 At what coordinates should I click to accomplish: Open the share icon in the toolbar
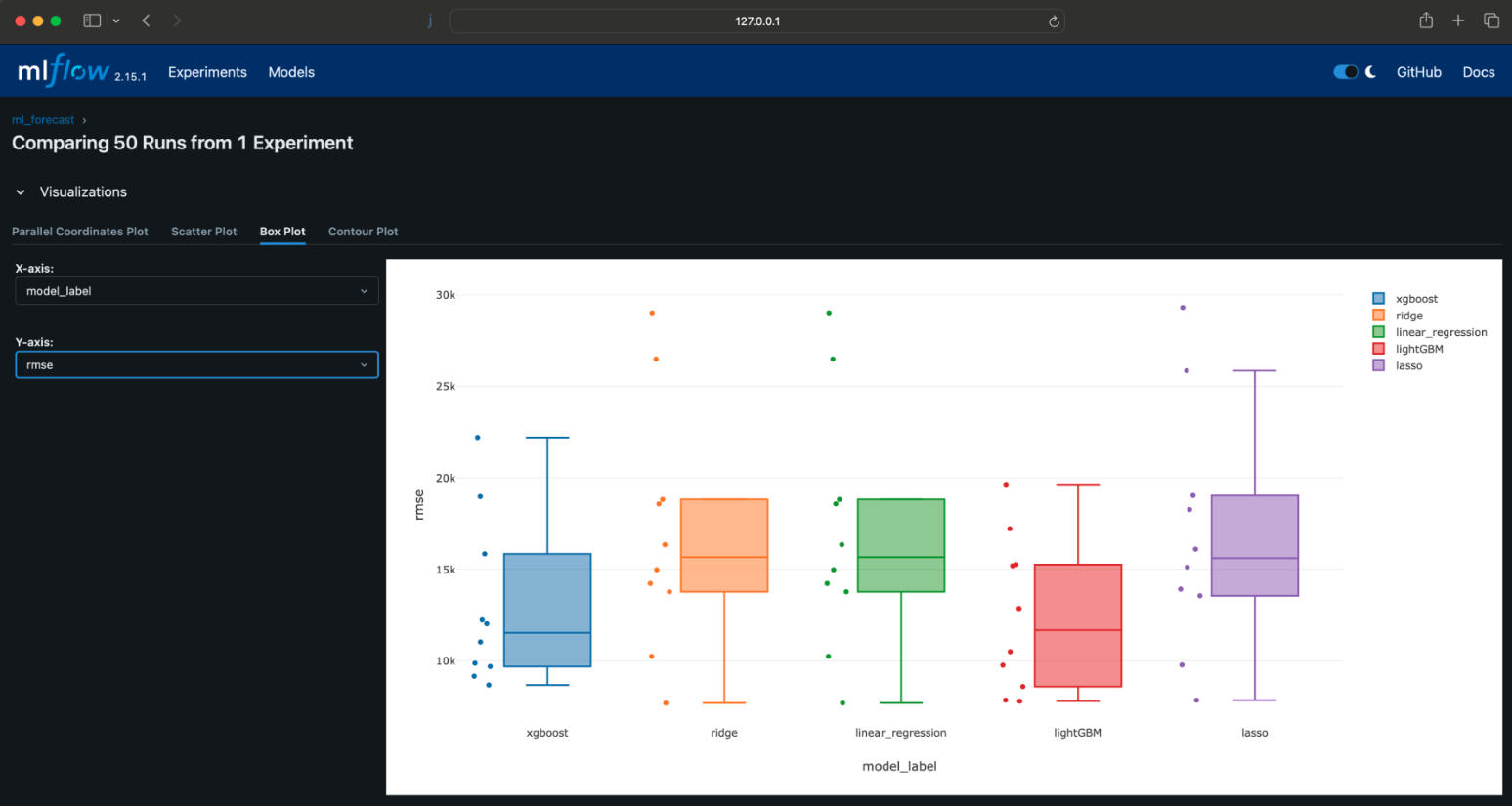coord(1425,20)
